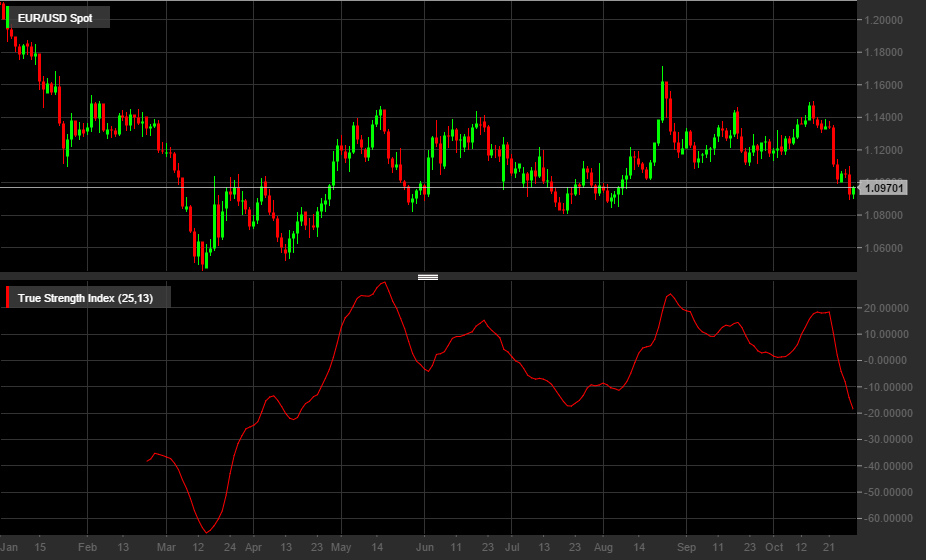926x560 pixels.
Task: Click the 24 date label after Mar
Action: click(230, 547)
